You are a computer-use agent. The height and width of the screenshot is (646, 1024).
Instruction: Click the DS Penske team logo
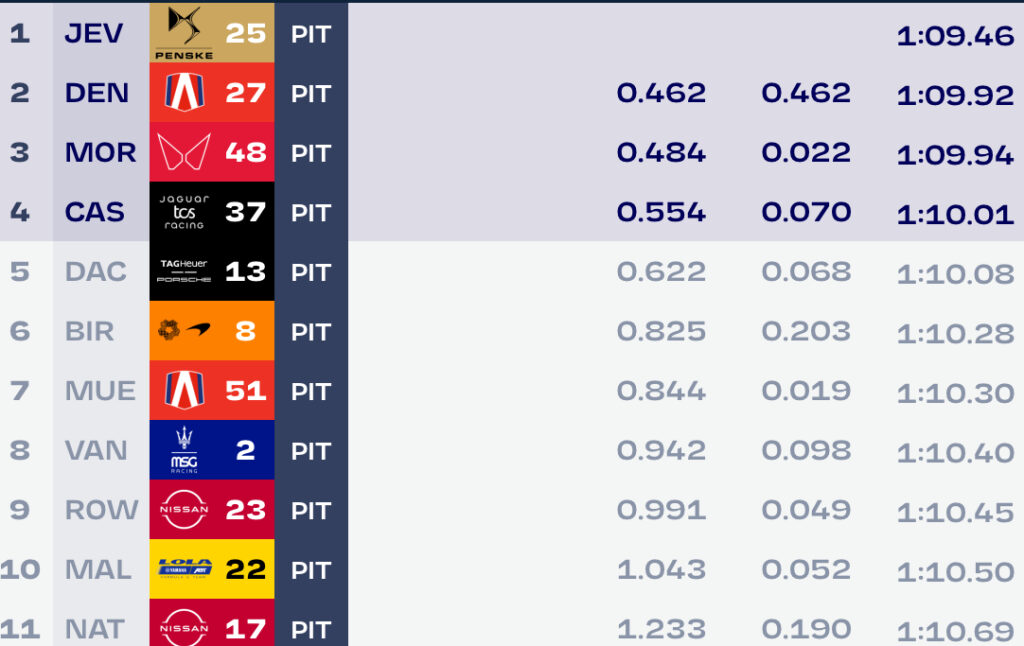click(184, 34)
